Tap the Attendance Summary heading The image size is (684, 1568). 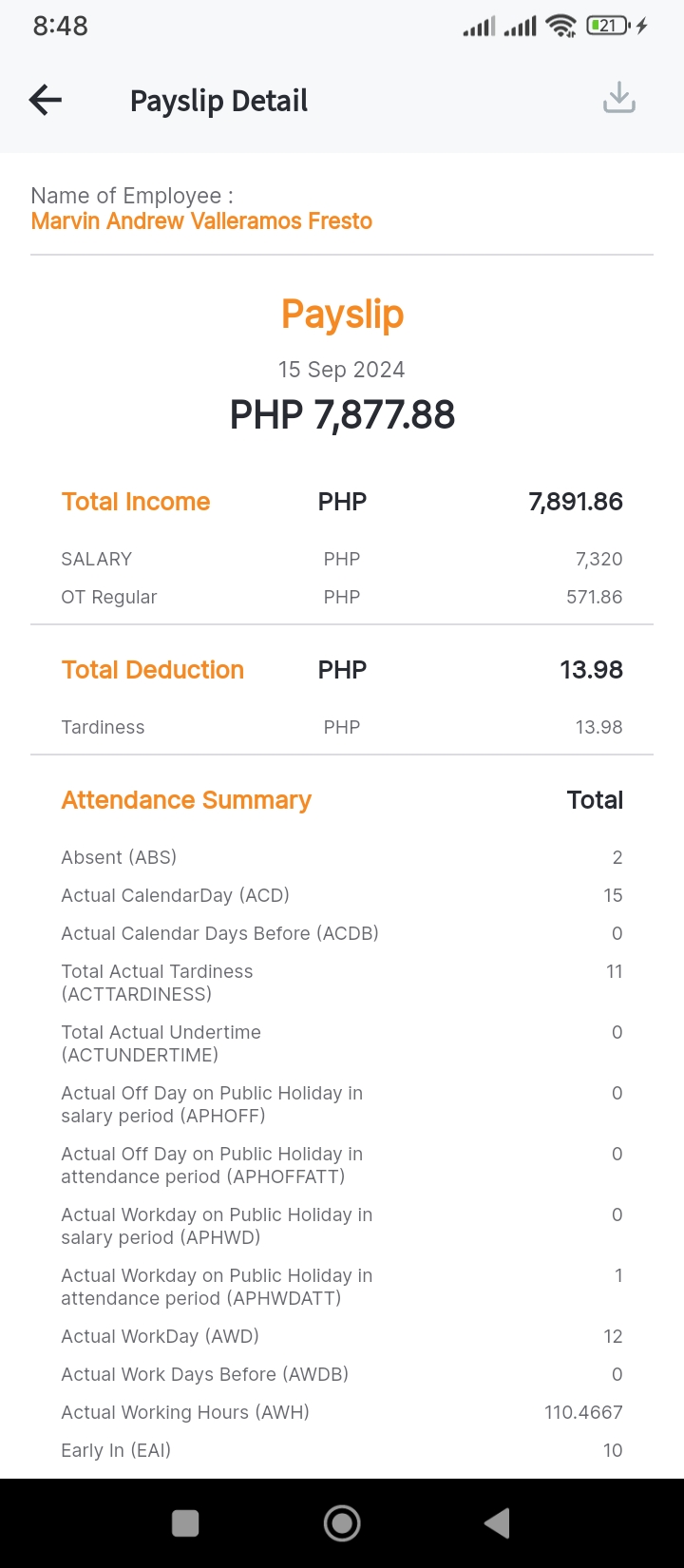(186, 800)
